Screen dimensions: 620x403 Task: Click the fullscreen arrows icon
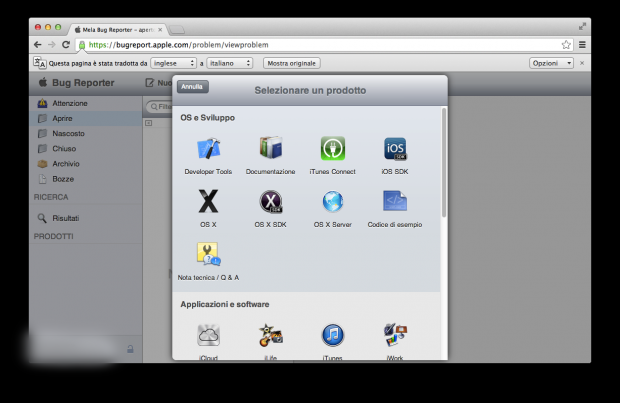click(x=582, y=26)
